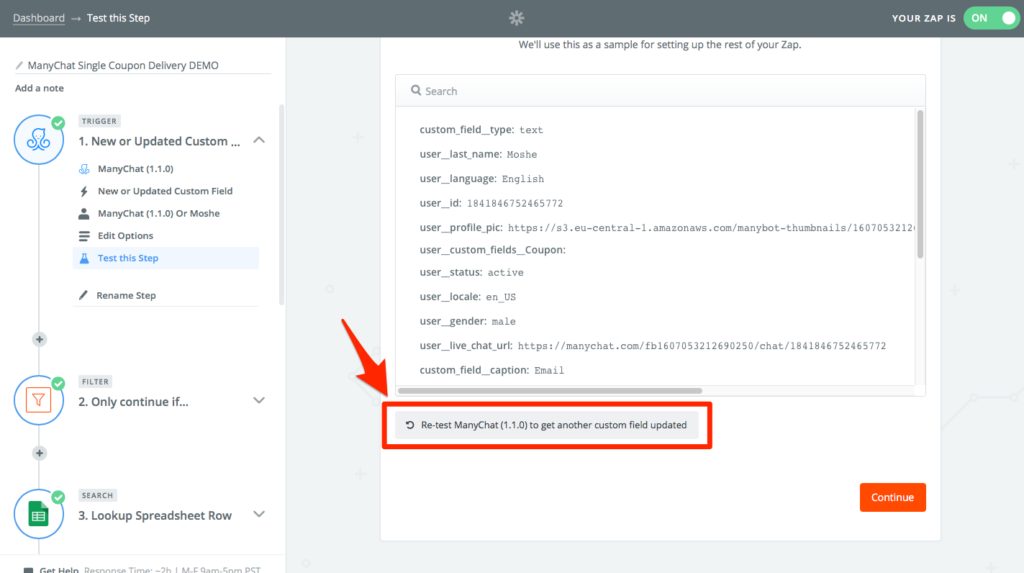
Task: Add a step with plus below the trigger
Action: pyautogui.click(x=39, y=339)
